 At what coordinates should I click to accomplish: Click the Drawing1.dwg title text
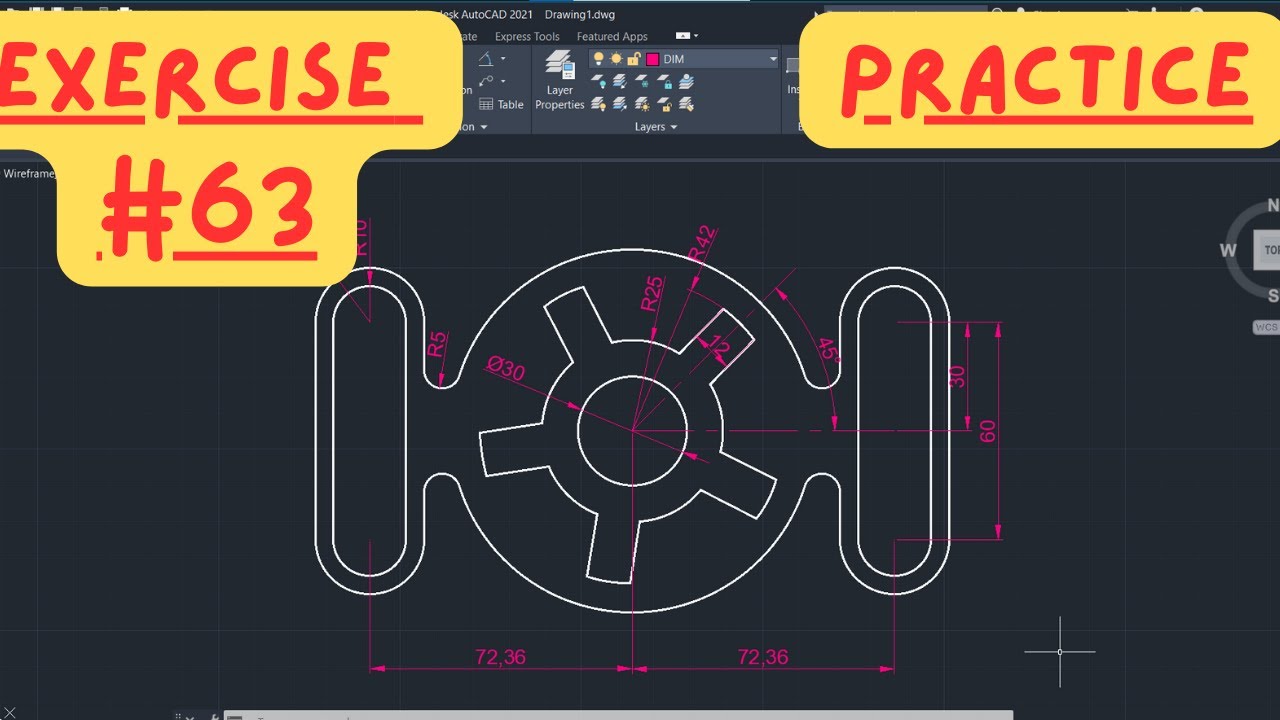(x=580, y=15)
